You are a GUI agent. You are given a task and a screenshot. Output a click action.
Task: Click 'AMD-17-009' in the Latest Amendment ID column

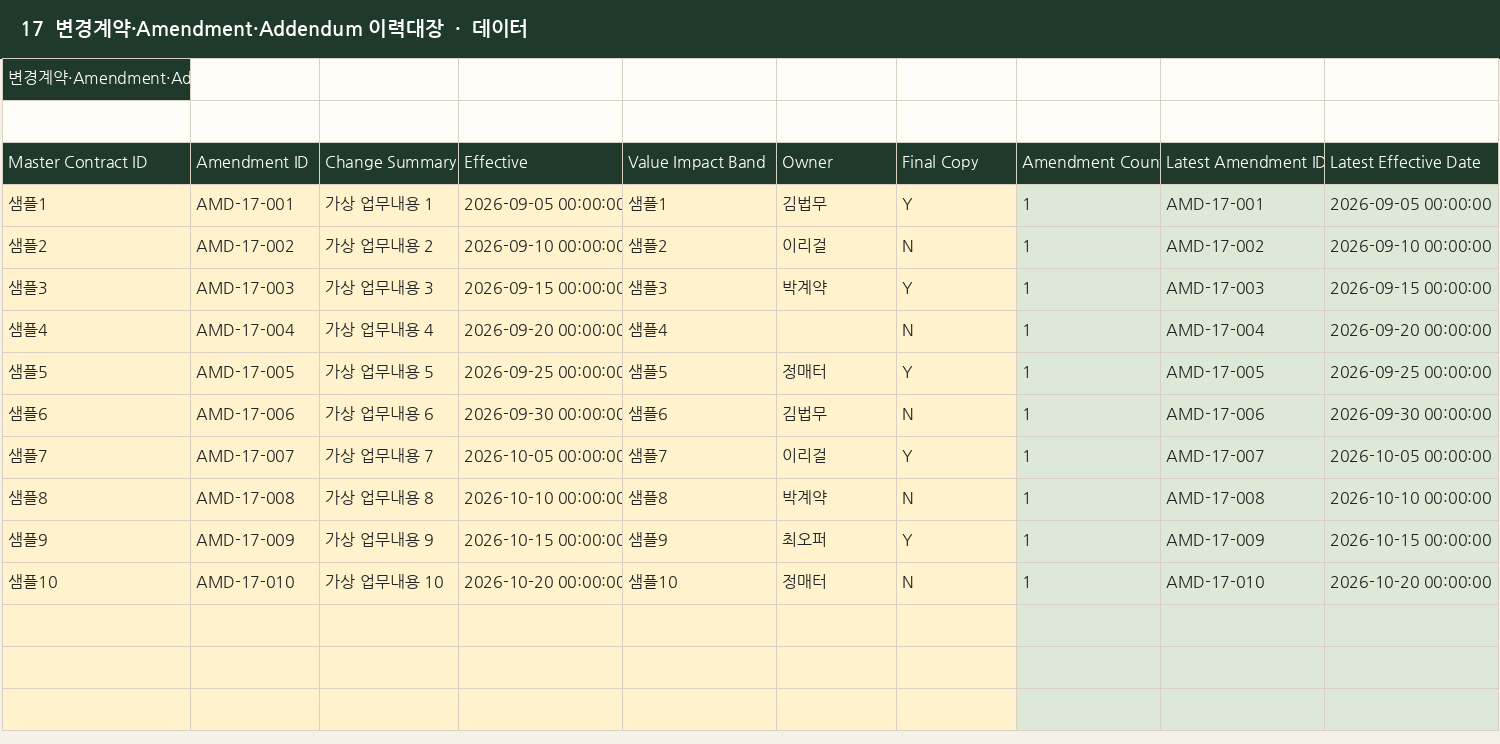click(1243, 541)
